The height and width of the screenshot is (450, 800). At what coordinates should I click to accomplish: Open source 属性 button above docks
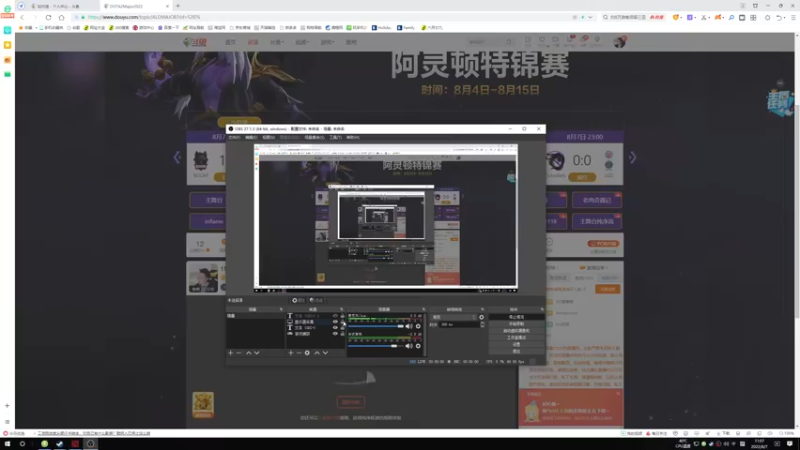click(x=298, y=300)
